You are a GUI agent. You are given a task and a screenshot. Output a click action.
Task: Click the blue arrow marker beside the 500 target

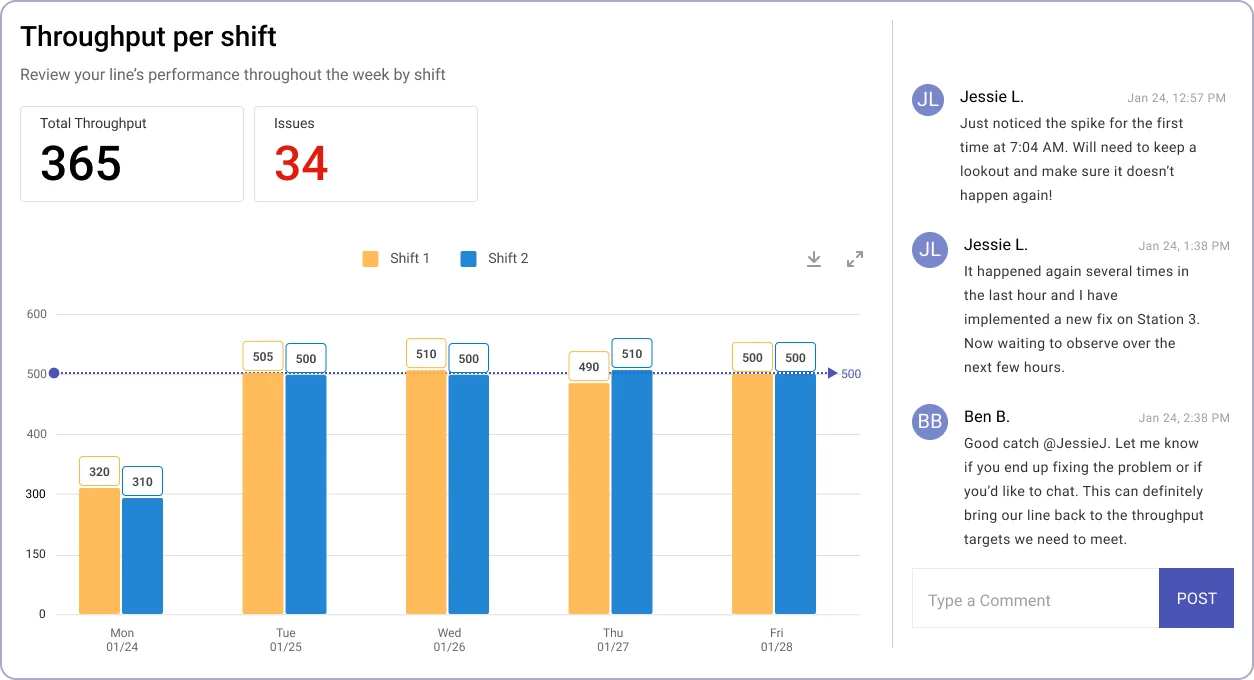tap(831, 373)
